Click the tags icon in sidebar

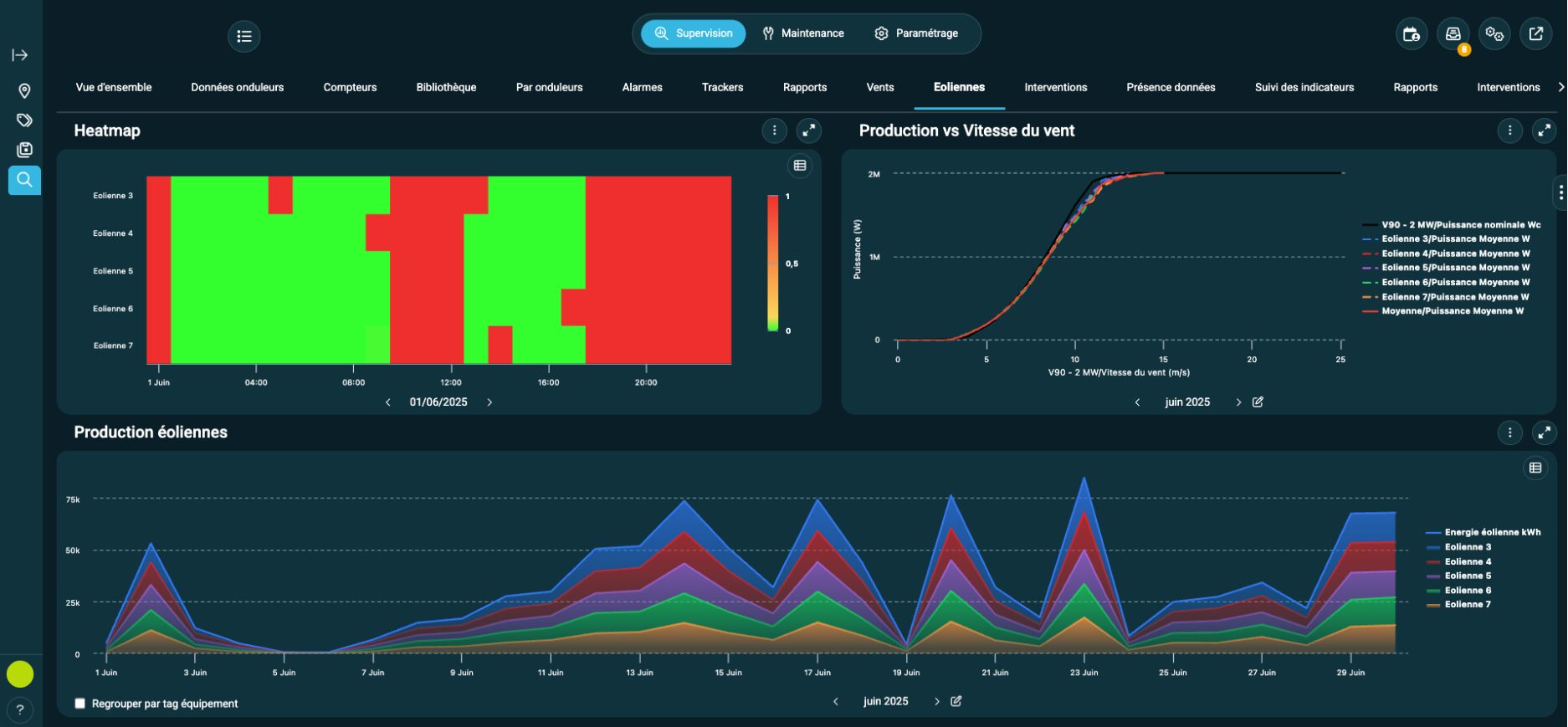click(24, 120)
